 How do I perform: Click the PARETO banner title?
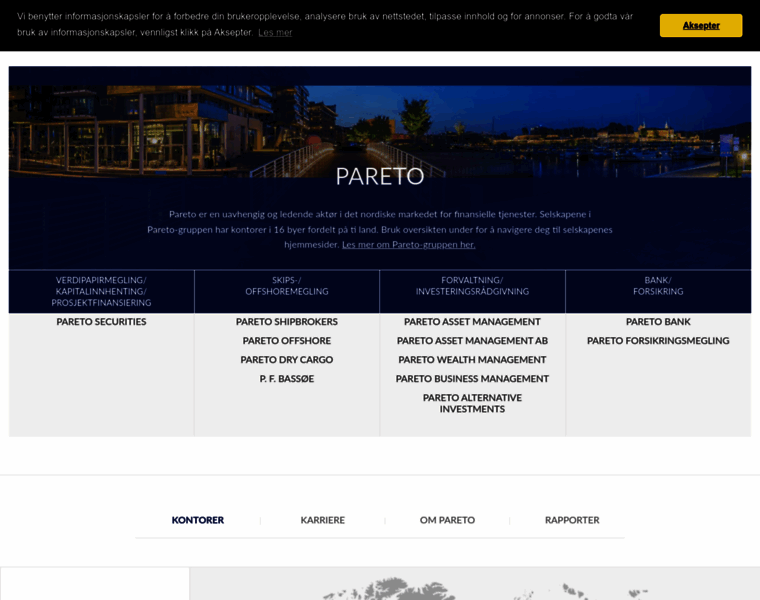coord(380,176)
